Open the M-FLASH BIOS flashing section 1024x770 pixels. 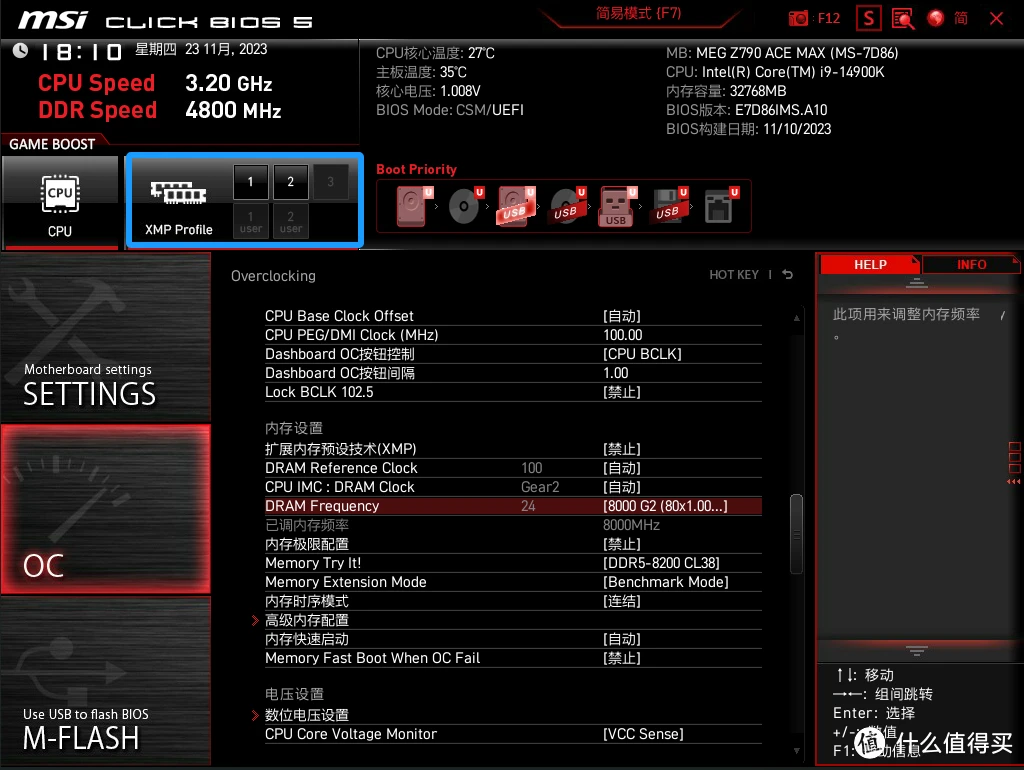(x=106, y=681)
